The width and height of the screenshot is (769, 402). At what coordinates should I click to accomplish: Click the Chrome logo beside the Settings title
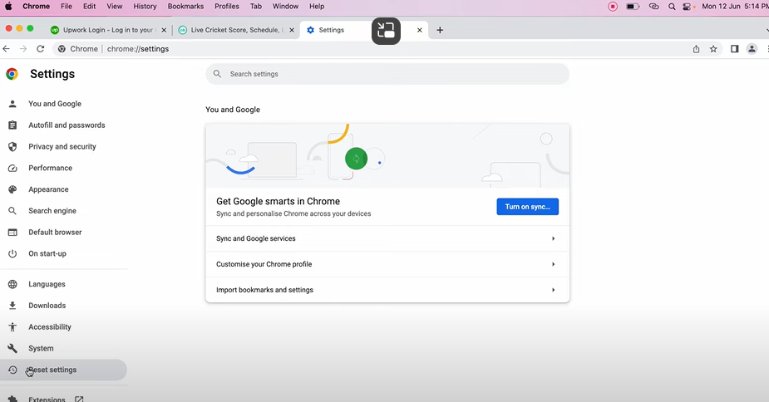pyautogui.click(x=12, y=74)
